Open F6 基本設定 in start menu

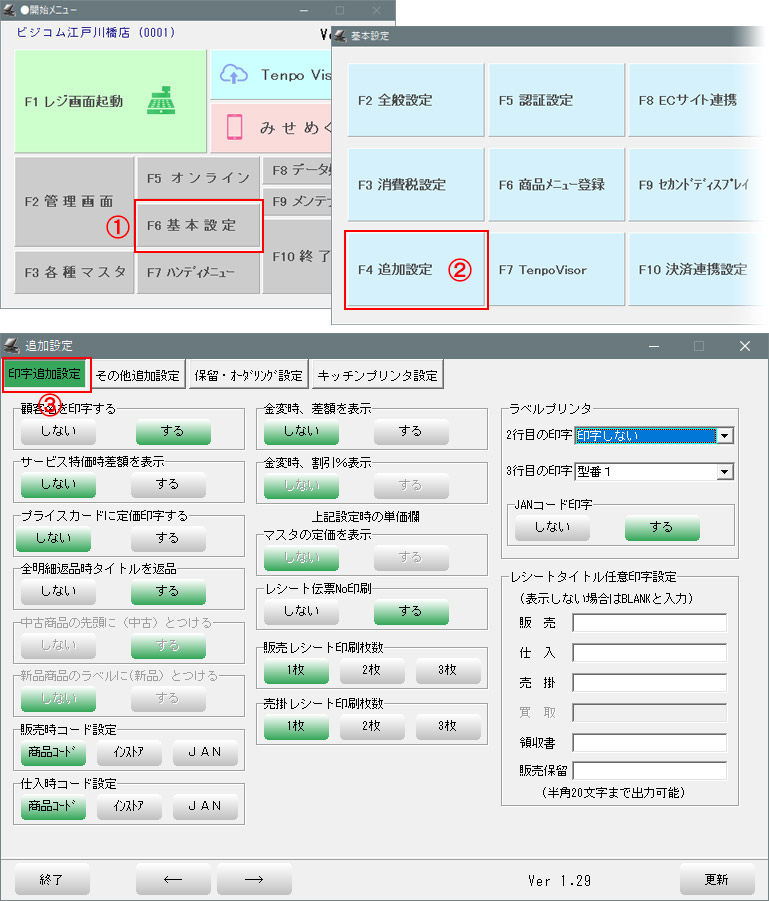click(x=198, y=226)
